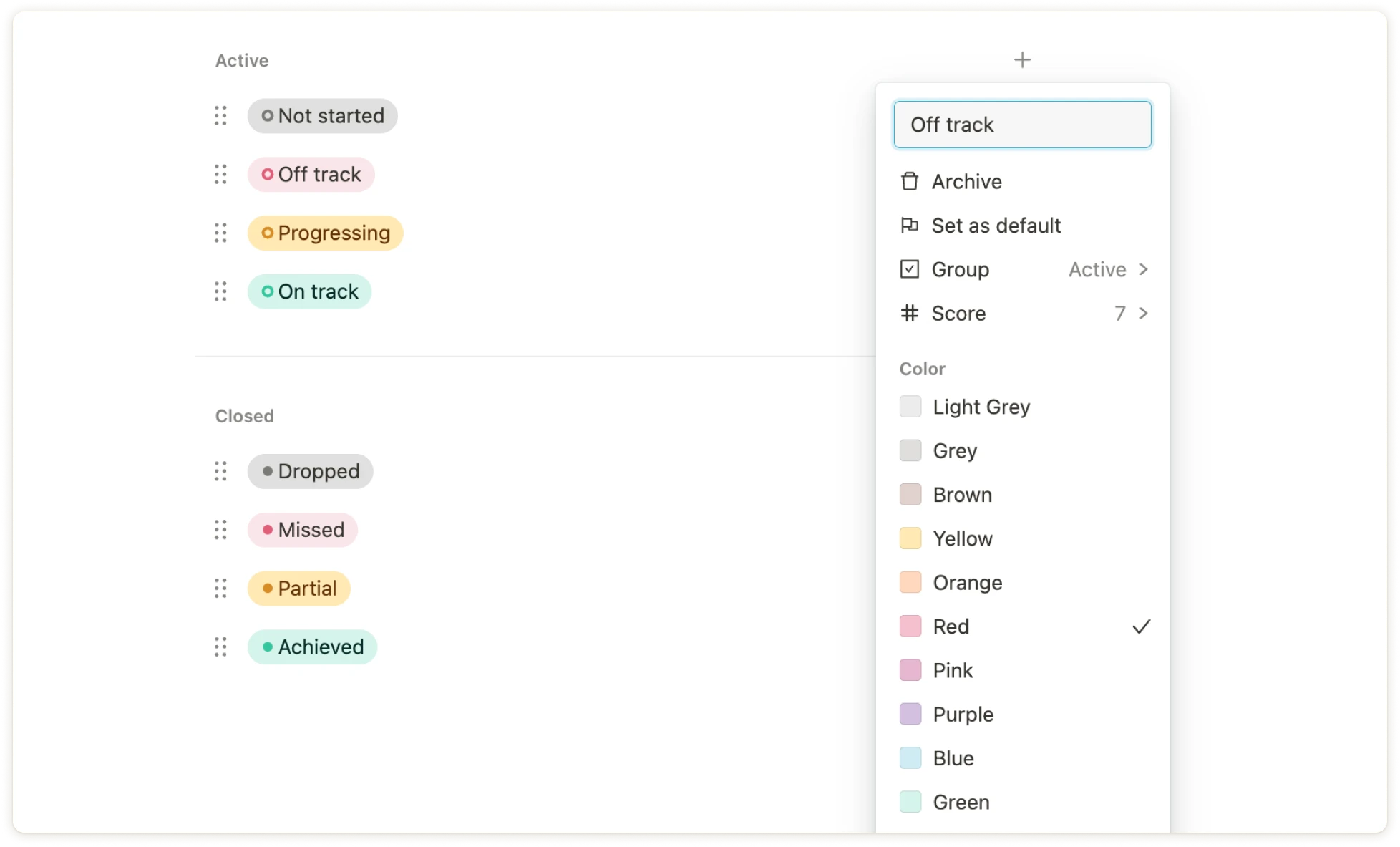1400x847 pixels.
Task: Select Archive menu entry
Action: click(x=966, y=182)
